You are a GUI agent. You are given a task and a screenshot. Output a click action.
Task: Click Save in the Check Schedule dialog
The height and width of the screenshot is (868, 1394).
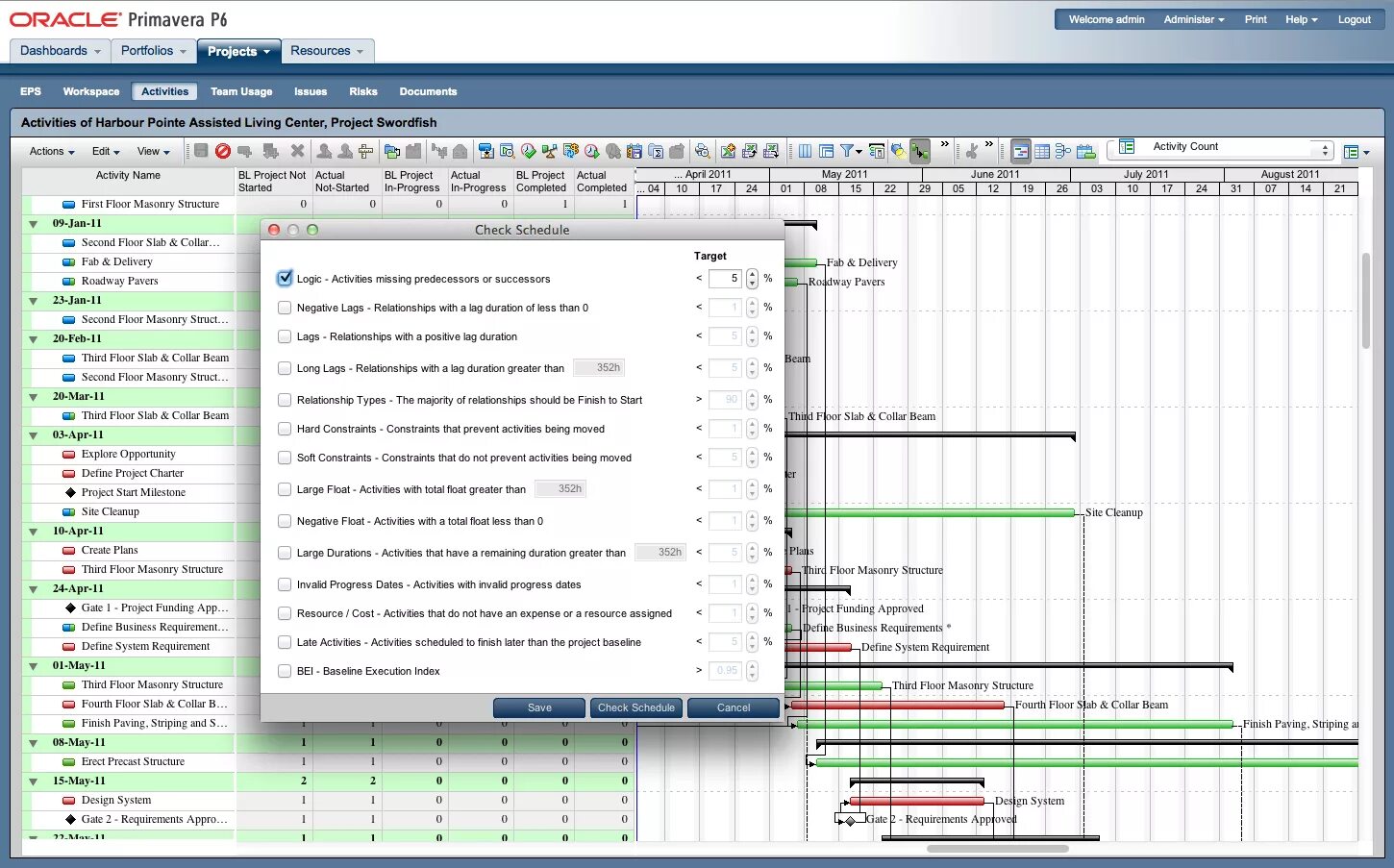(x=539, y=707)
